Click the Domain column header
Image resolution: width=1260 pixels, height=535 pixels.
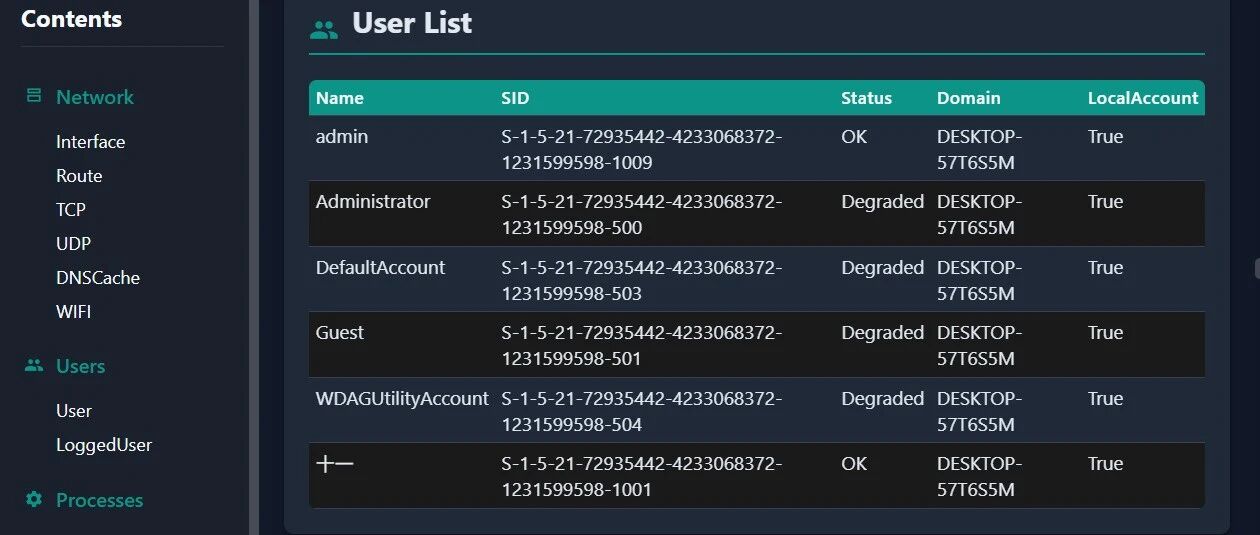[969, 98]
